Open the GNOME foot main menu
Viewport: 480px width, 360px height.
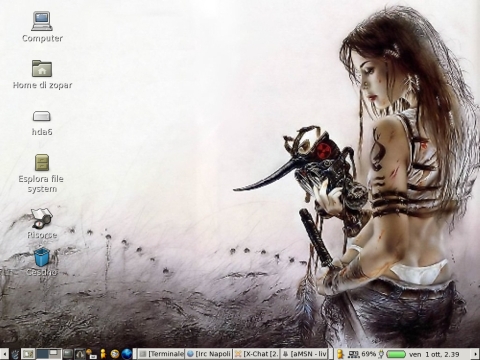[15, 354]
